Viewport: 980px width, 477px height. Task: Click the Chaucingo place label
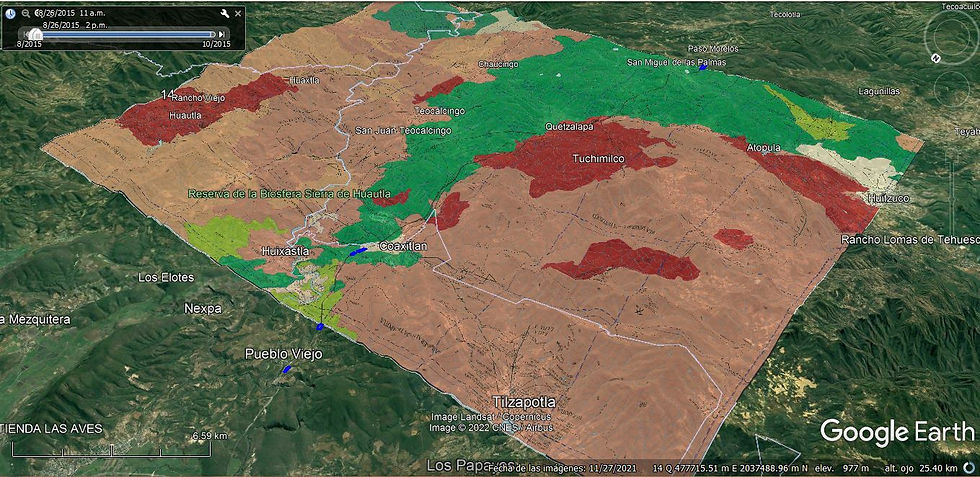pos(498,64)
